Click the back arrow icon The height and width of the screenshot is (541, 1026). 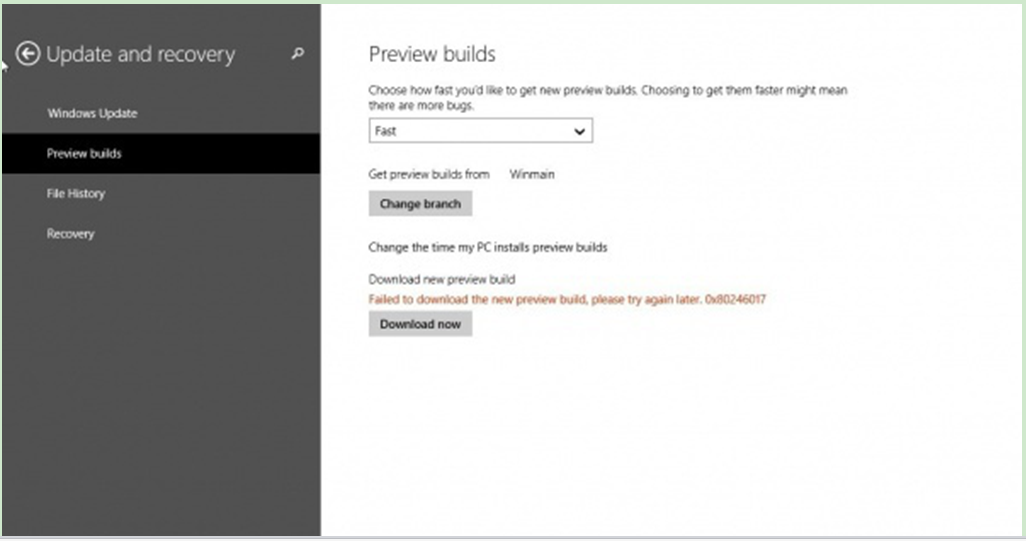[29, 54]
